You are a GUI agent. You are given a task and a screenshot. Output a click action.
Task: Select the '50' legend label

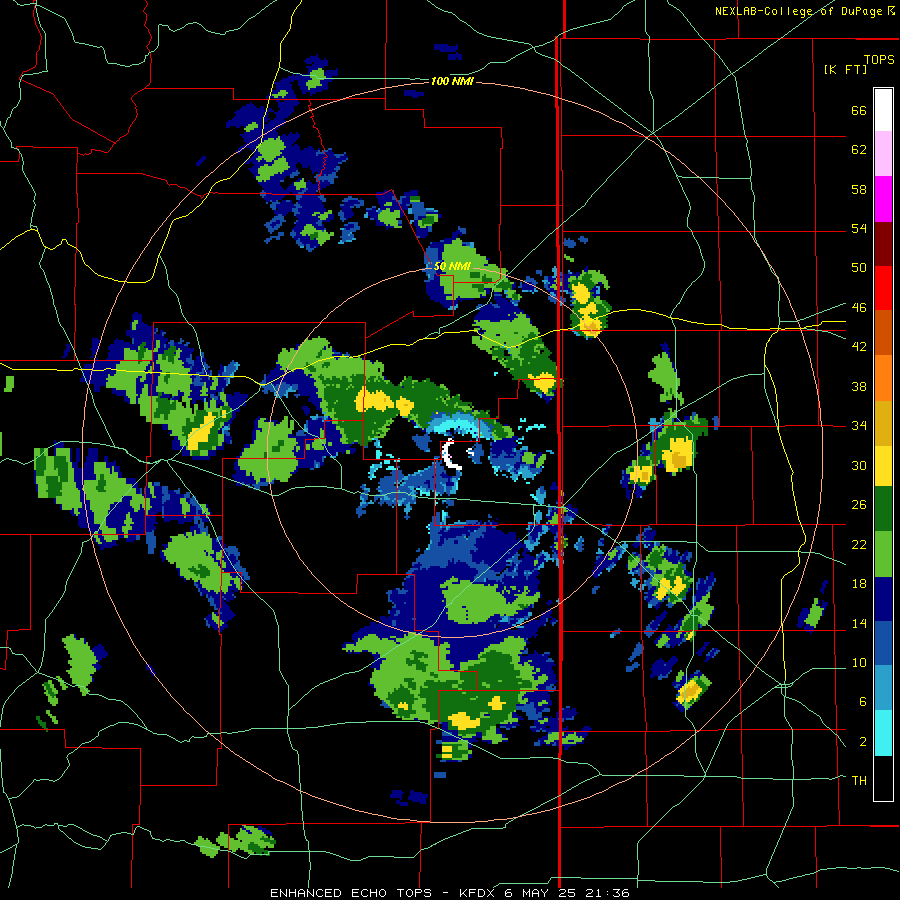859,267
